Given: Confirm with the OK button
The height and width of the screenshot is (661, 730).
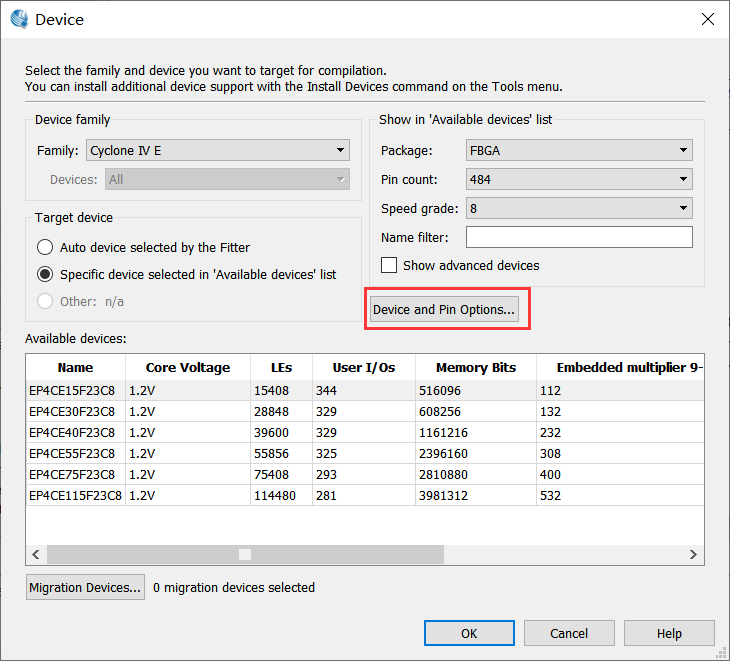Looking at the screenshot, I should 469,633.
